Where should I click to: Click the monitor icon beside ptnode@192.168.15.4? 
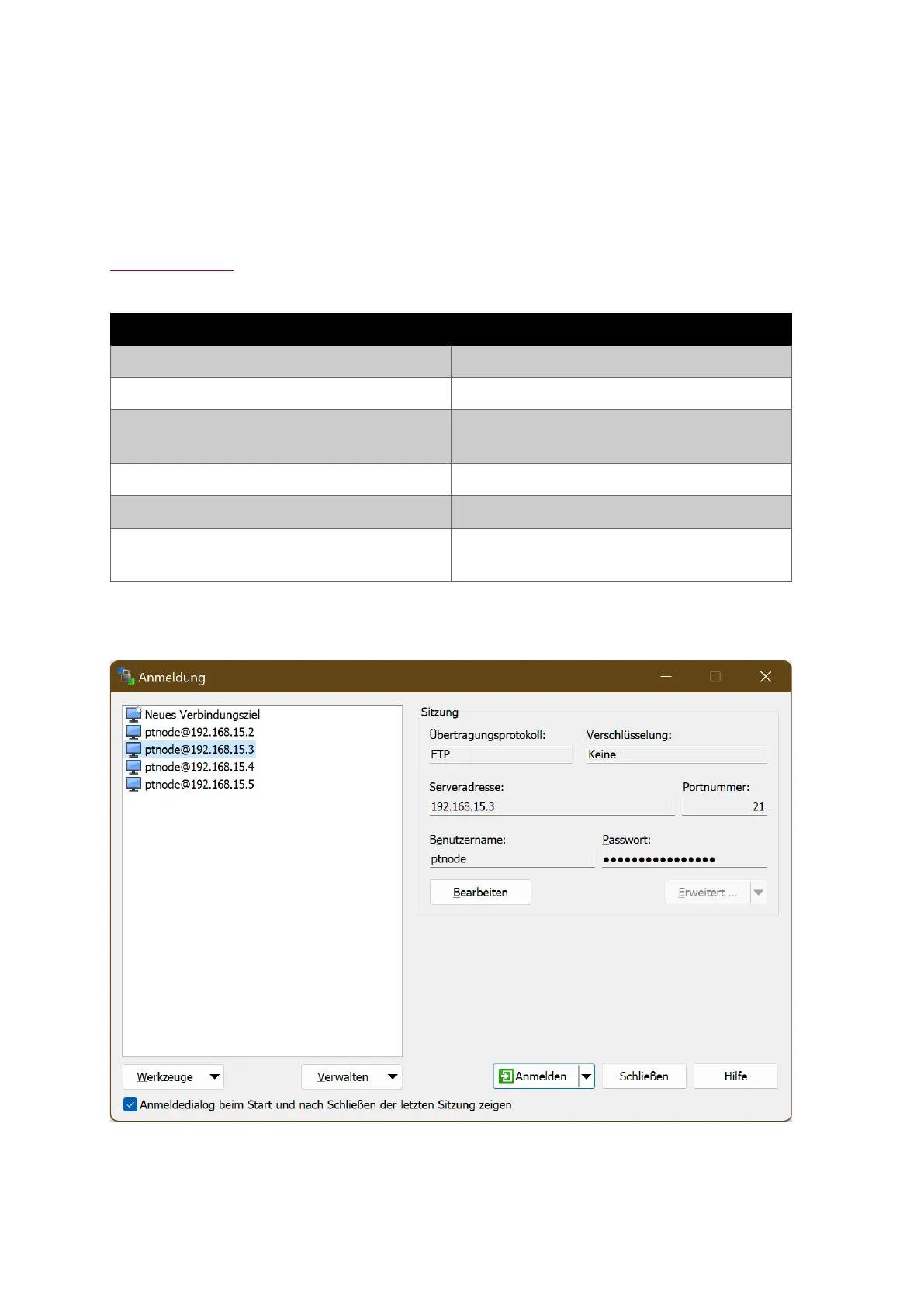click(x=133, y=767)
